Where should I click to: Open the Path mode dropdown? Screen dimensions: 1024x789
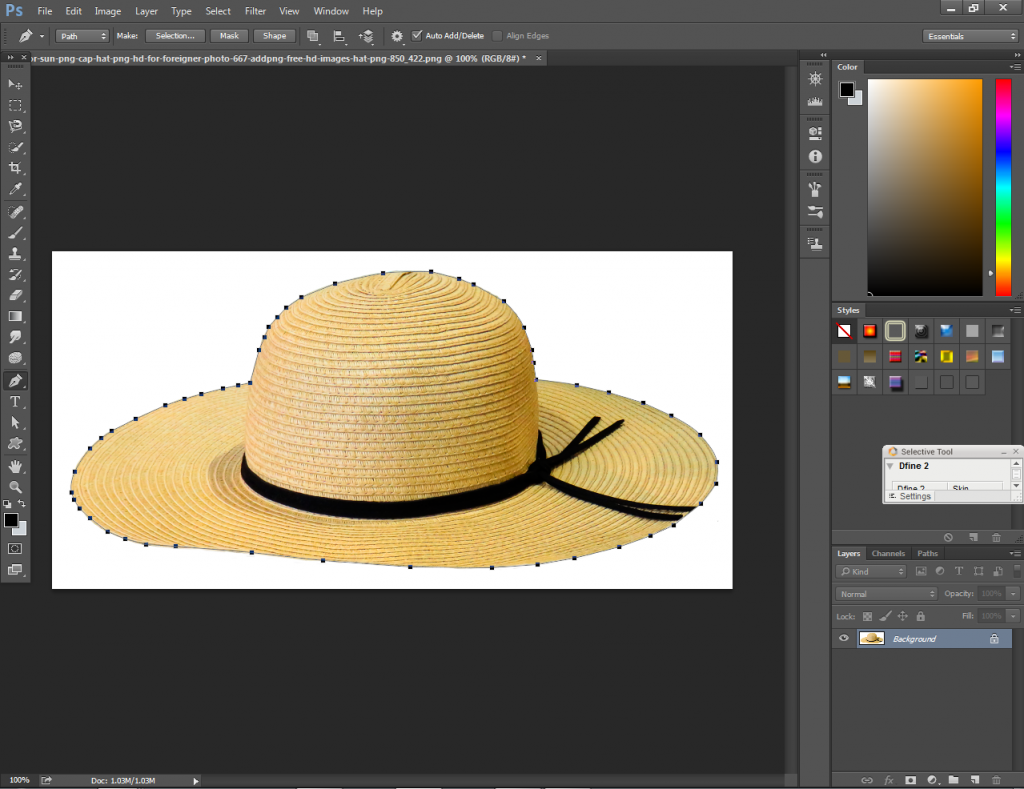click(82, 36)
